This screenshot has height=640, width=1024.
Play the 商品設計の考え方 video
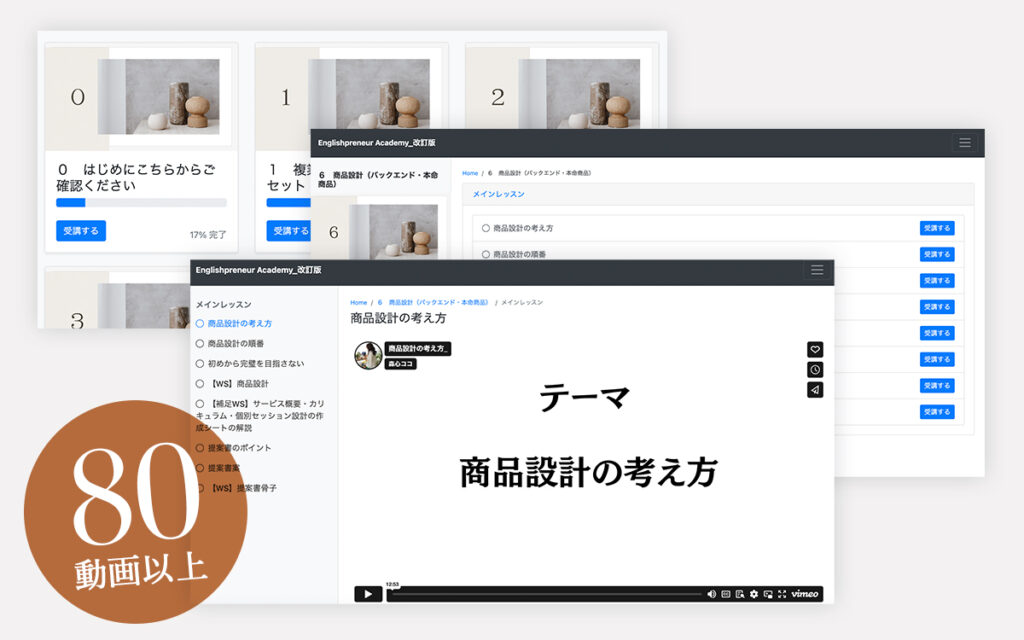(x=368, y=594)
